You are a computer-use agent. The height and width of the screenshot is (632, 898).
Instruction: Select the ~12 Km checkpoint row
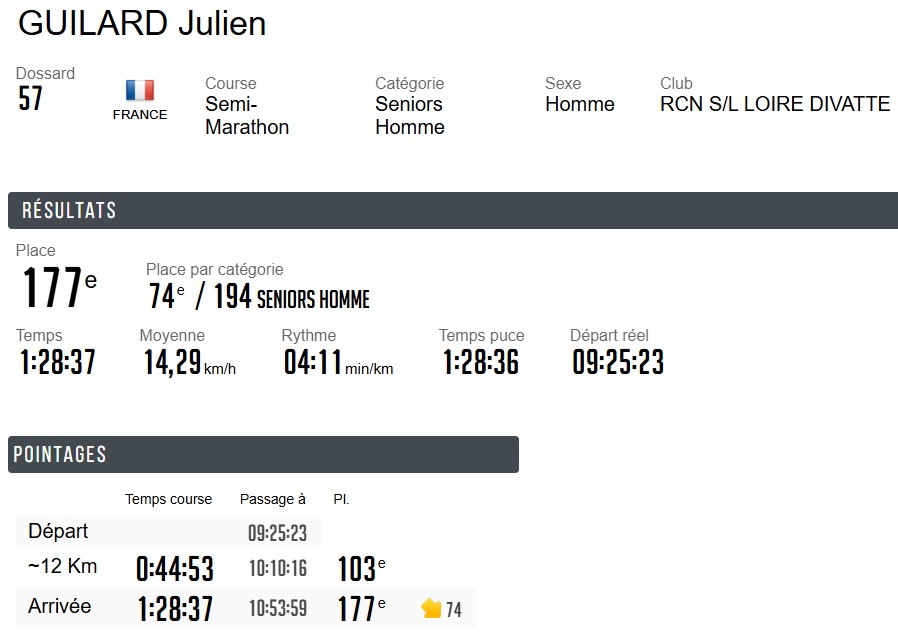(x=63, y=567)
